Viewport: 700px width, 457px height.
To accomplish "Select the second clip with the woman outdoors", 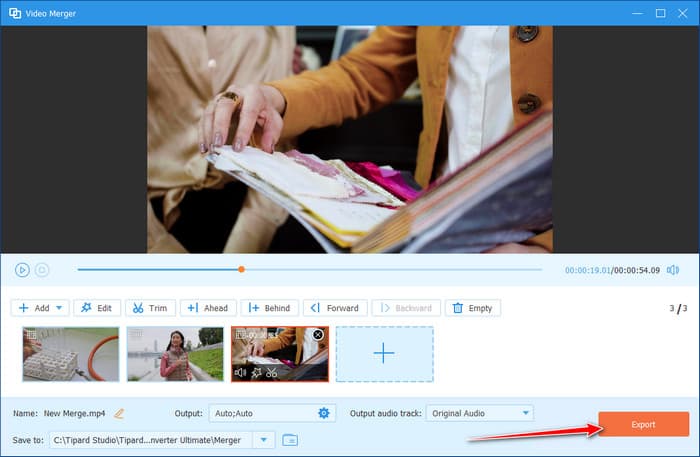I will (175, 353).
